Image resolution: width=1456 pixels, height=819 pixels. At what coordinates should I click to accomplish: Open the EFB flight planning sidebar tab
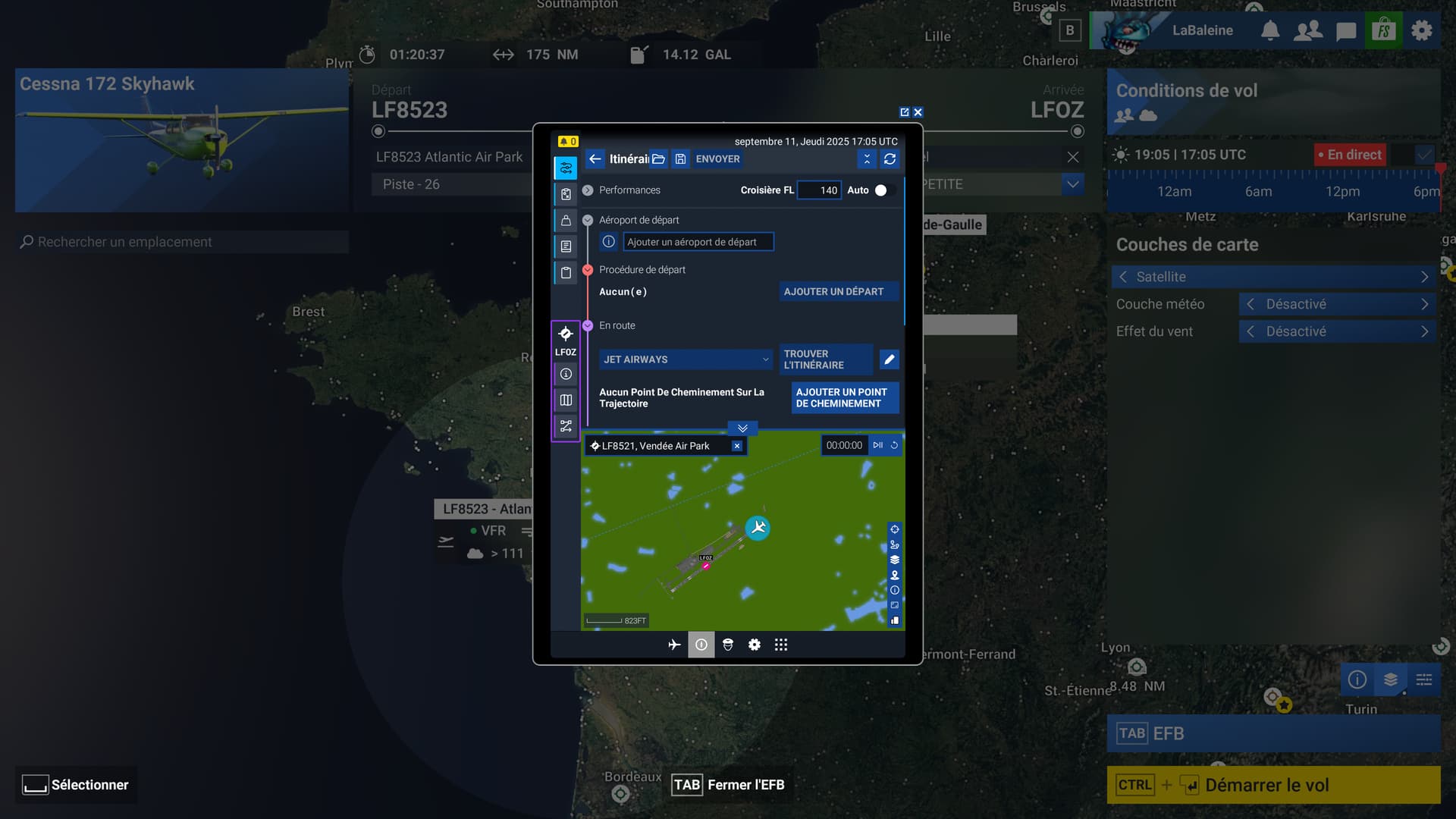tap(566, 168)
